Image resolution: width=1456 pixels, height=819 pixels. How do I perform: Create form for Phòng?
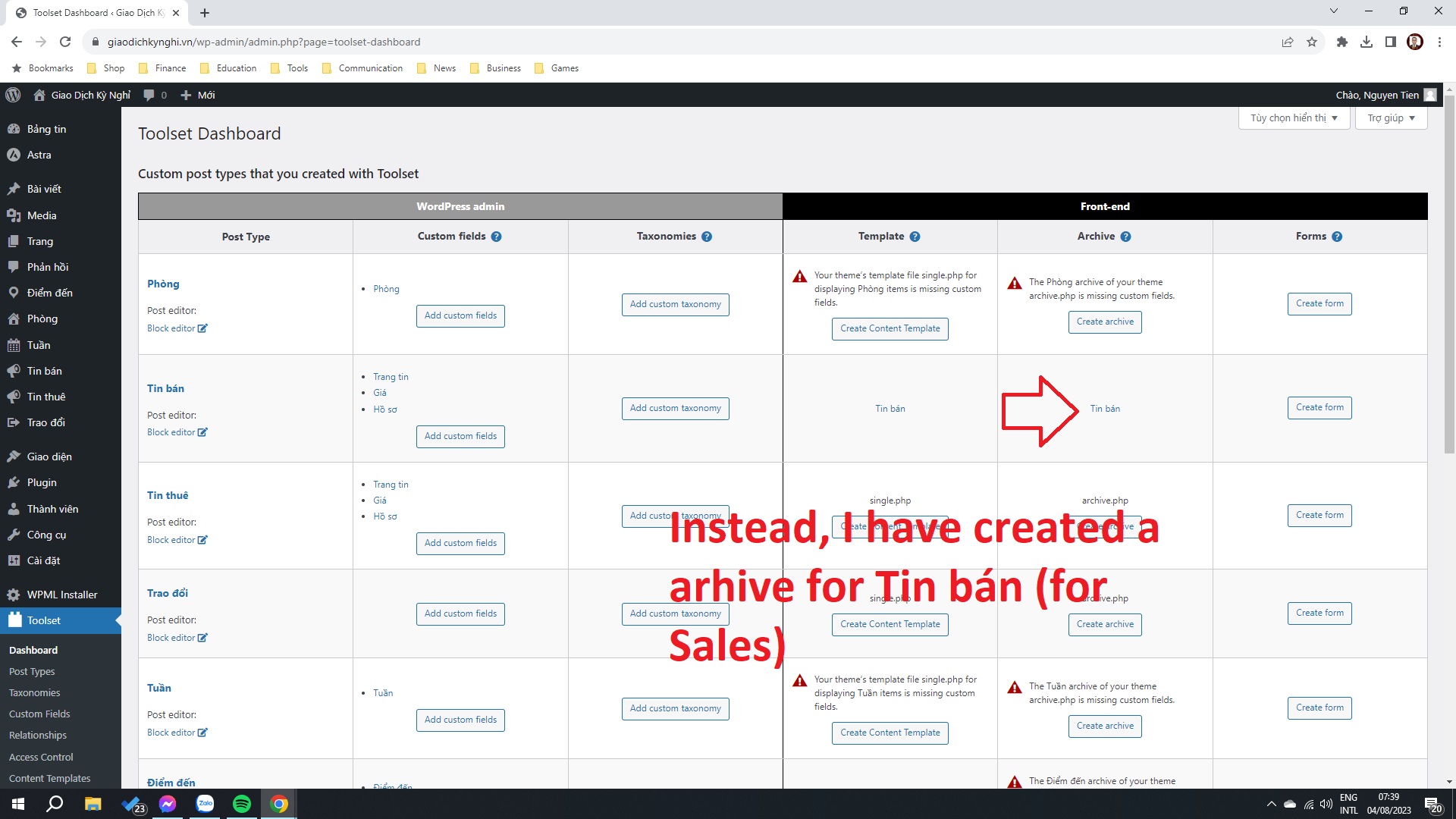[1319, 303]
